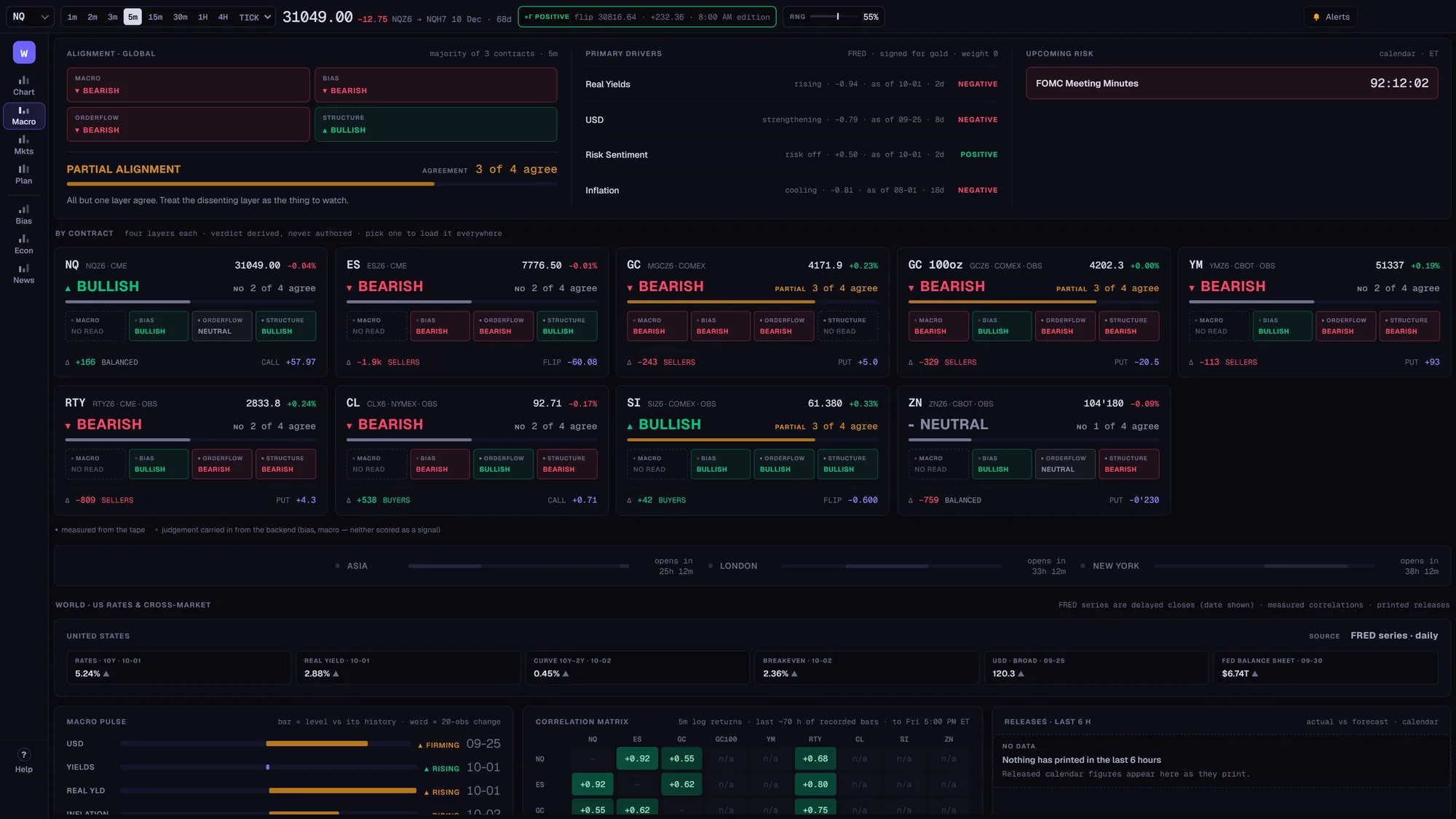Load the SI contract card
Viewport: 1456px width, 819px height.
752,451
